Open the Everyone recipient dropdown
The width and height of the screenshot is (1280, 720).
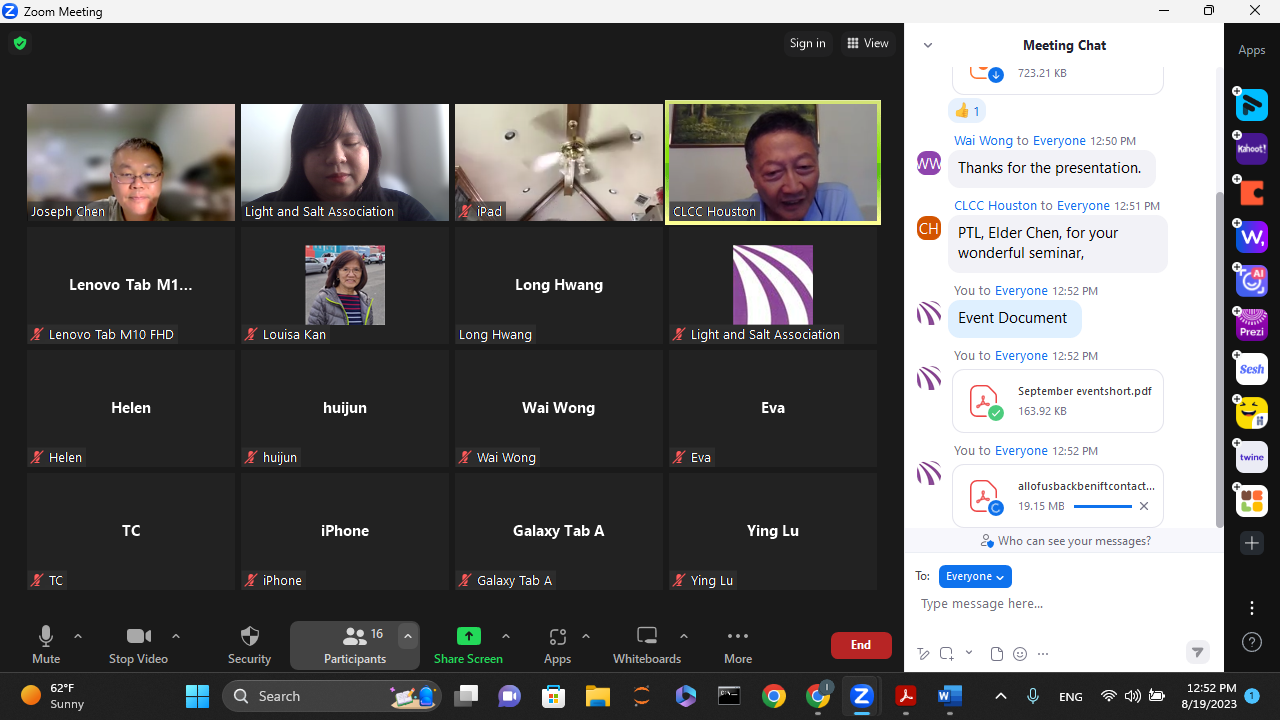tap(975, 577)
